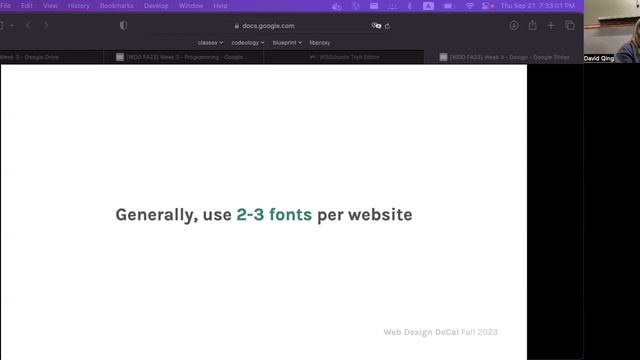Switch to W3Schools Tryit Editor tab
This screenshot has height=360, width=640.
[344, 57]
